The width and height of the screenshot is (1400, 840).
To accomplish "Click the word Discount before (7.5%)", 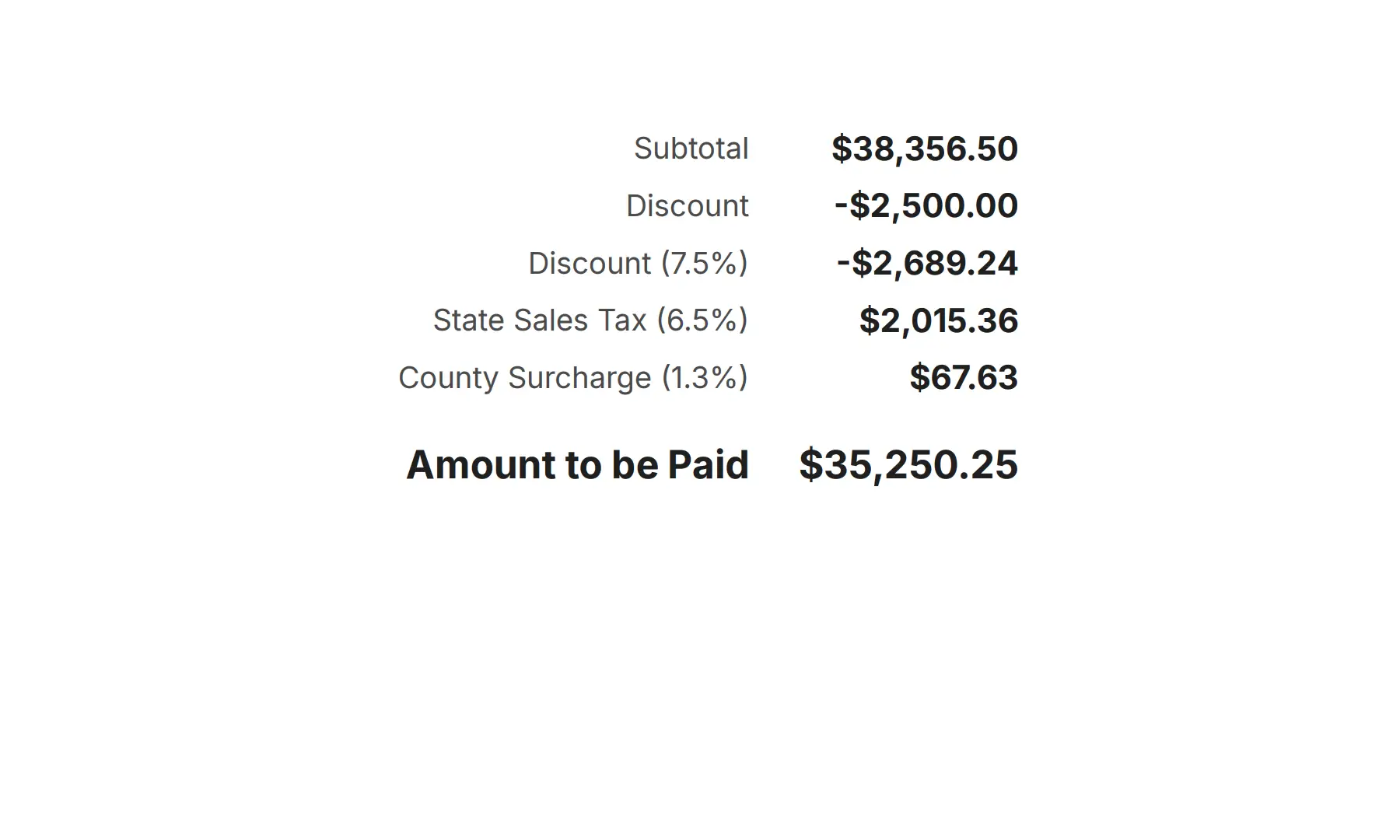I will [590, 263].
